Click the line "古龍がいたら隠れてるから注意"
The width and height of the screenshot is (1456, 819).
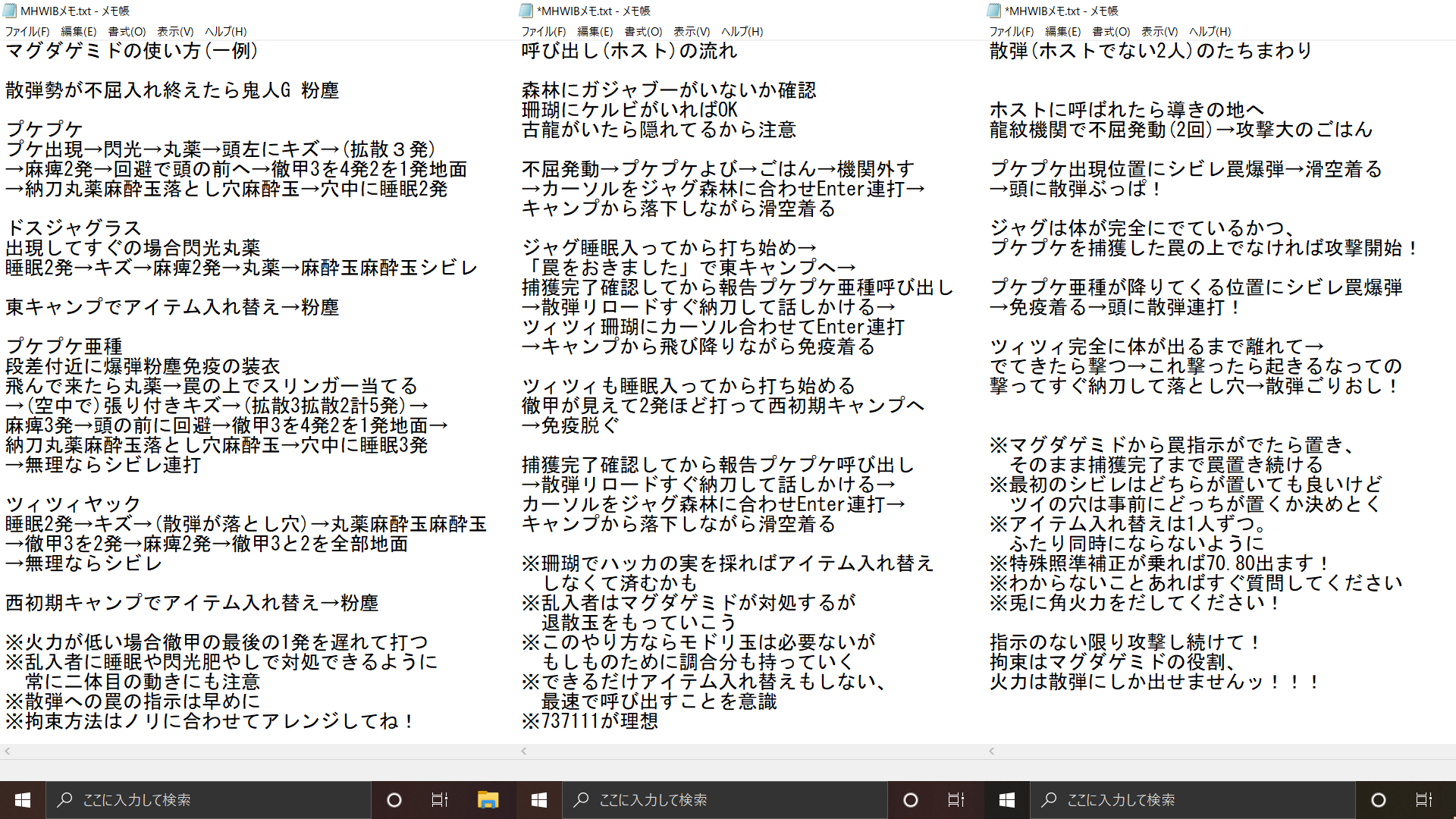coord(659,130)
